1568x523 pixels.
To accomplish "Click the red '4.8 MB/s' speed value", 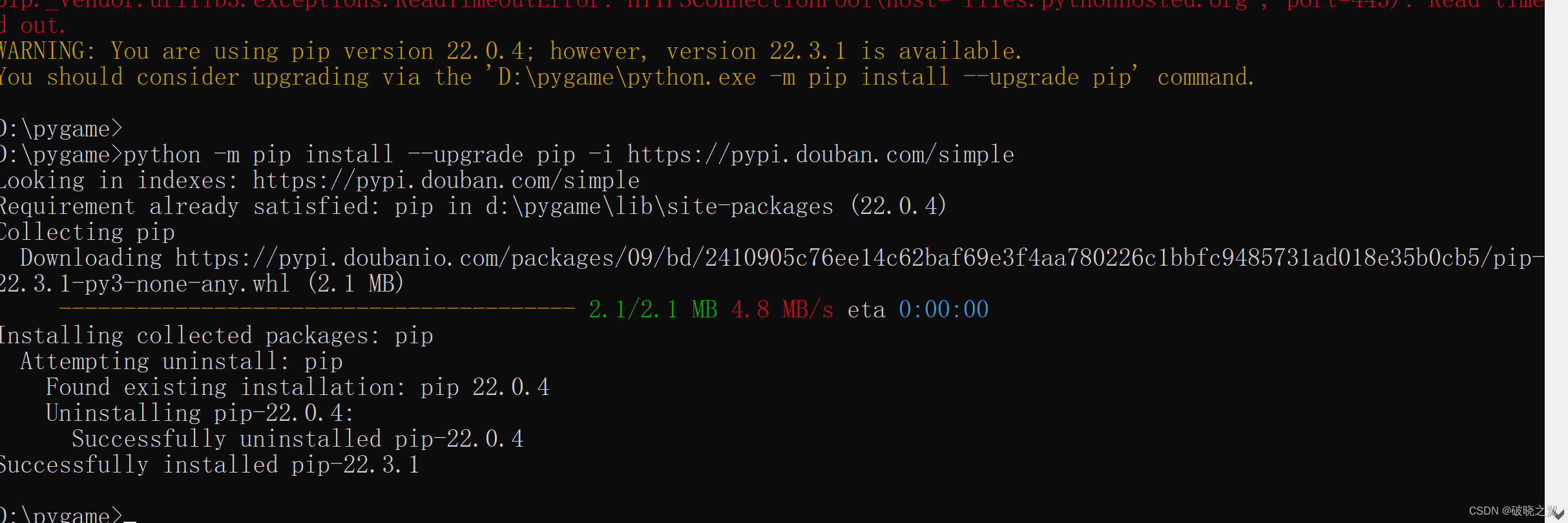I will 782,310.
